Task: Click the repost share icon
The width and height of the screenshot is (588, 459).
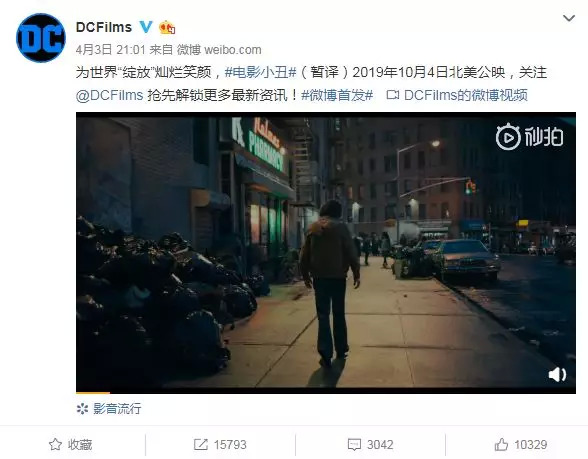Action: coord(201,445)
